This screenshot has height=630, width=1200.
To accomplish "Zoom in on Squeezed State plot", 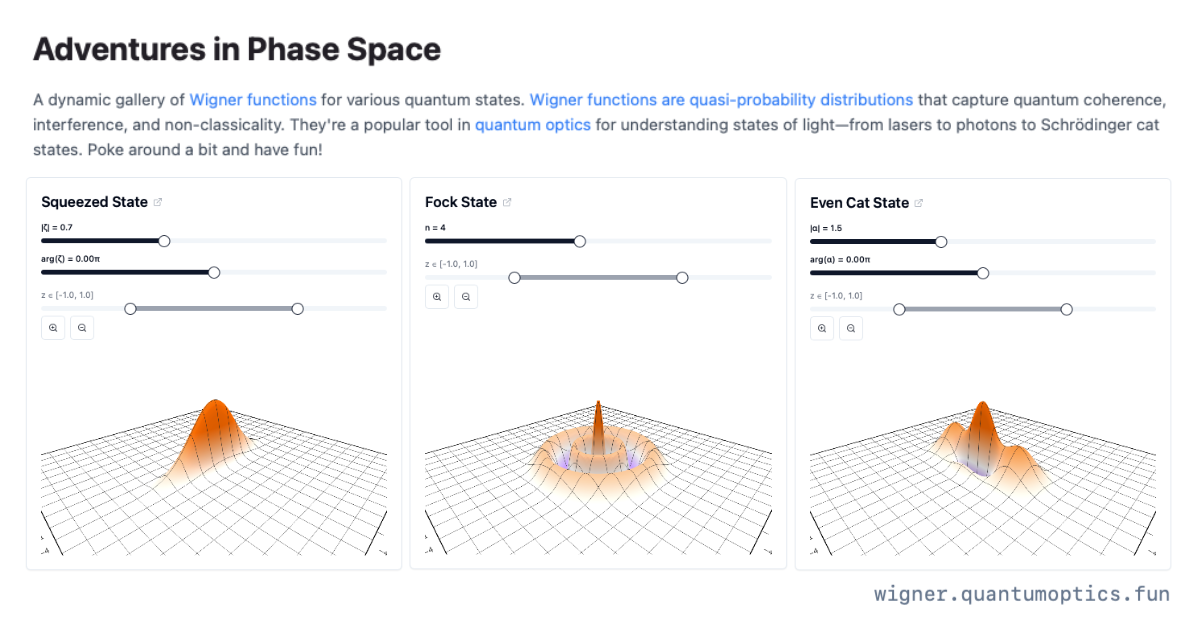I will click(53, 327).
